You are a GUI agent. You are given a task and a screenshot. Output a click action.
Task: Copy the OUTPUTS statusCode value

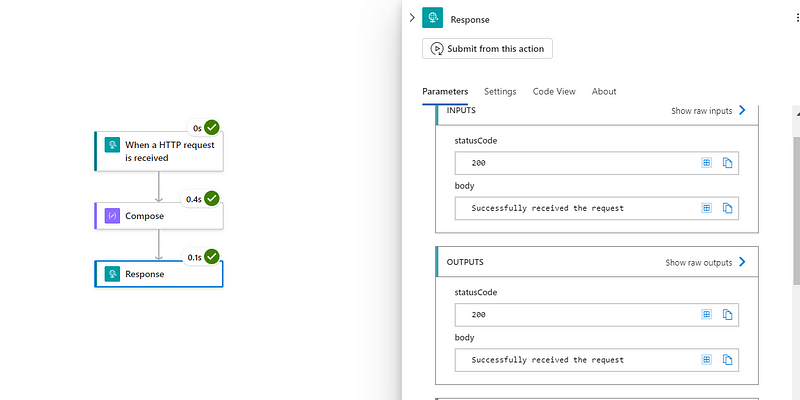point(728,314)
